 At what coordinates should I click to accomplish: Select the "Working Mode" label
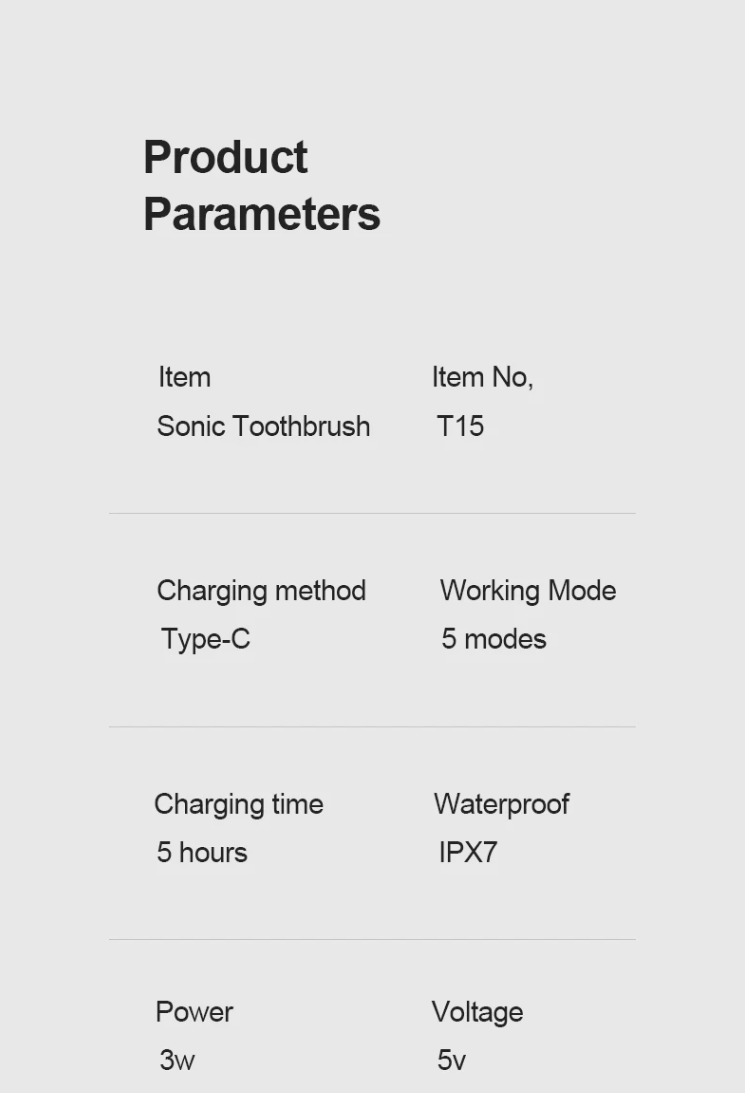click(527, 590)
